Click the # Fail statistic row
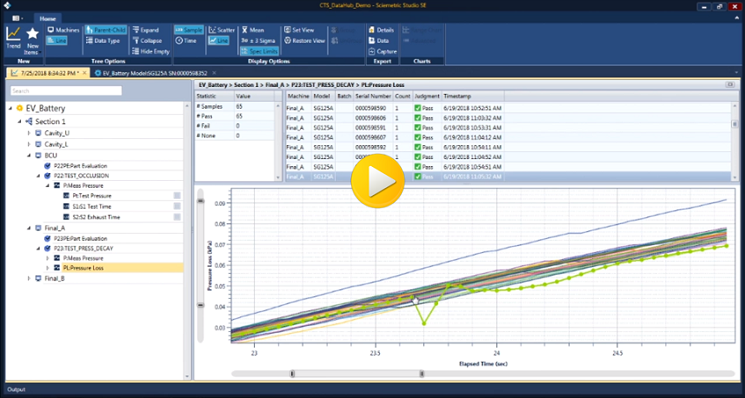This screenshot has height=398, width=745. click(x=235, y=126)
